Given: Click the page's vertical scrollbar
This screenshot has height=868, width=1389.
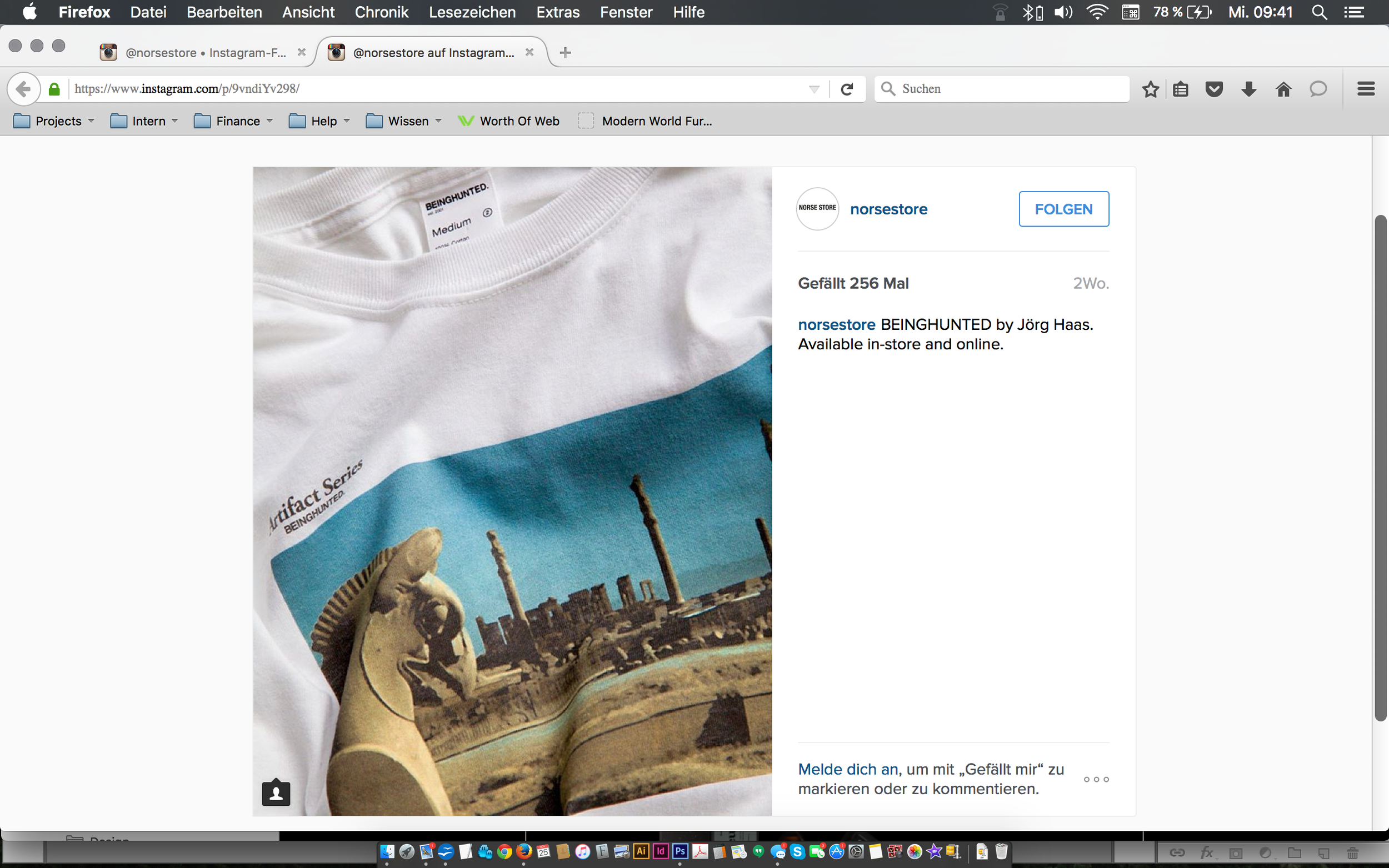Looking at the screenshot, I should coord(1380,468).
